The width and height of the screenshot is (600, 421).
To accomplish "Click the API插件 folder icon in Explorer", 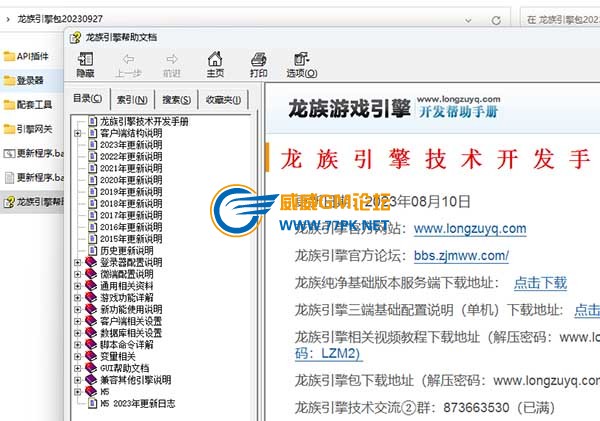I will 9,57.
